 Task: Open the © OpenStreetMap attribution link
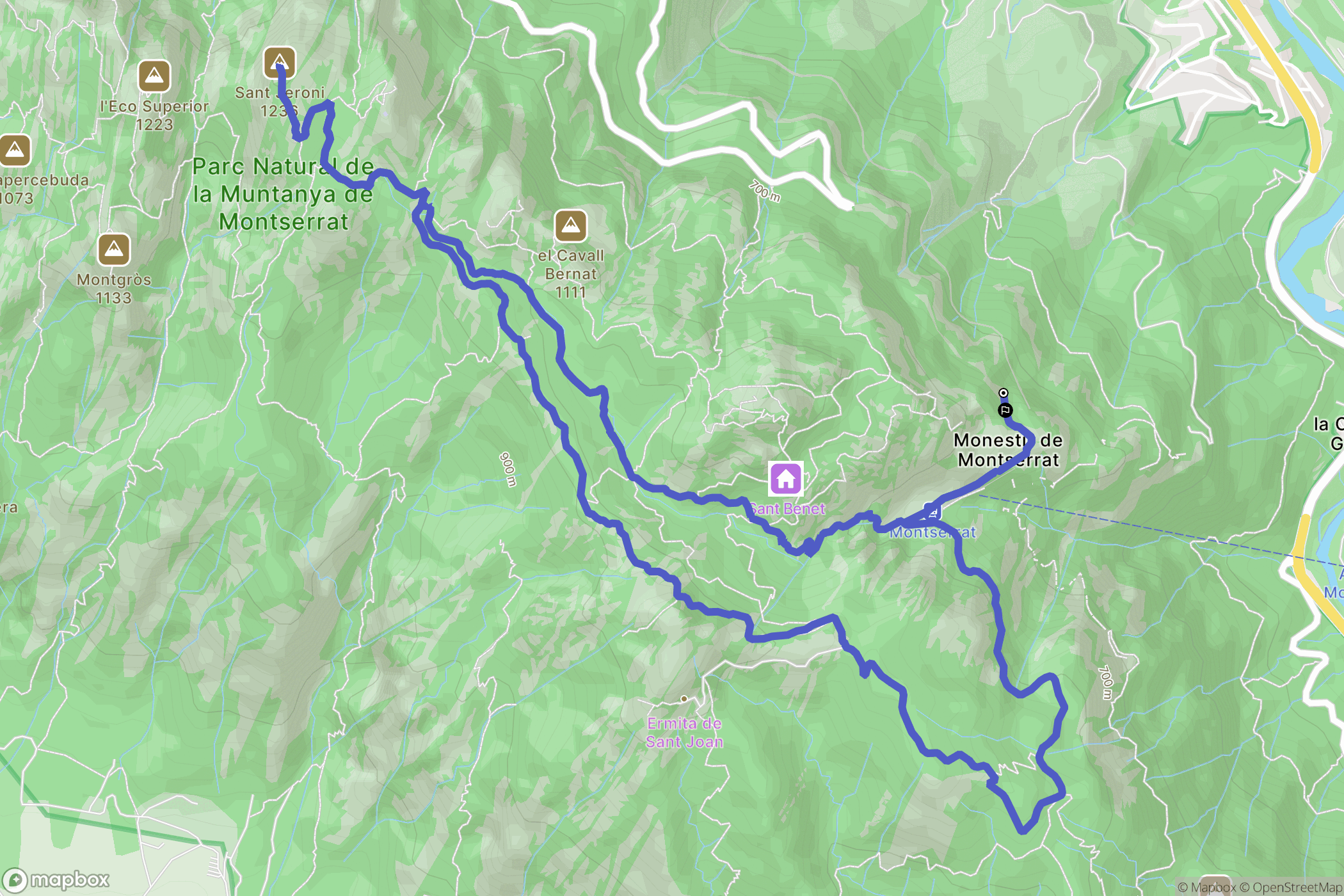coord(1290,887)
